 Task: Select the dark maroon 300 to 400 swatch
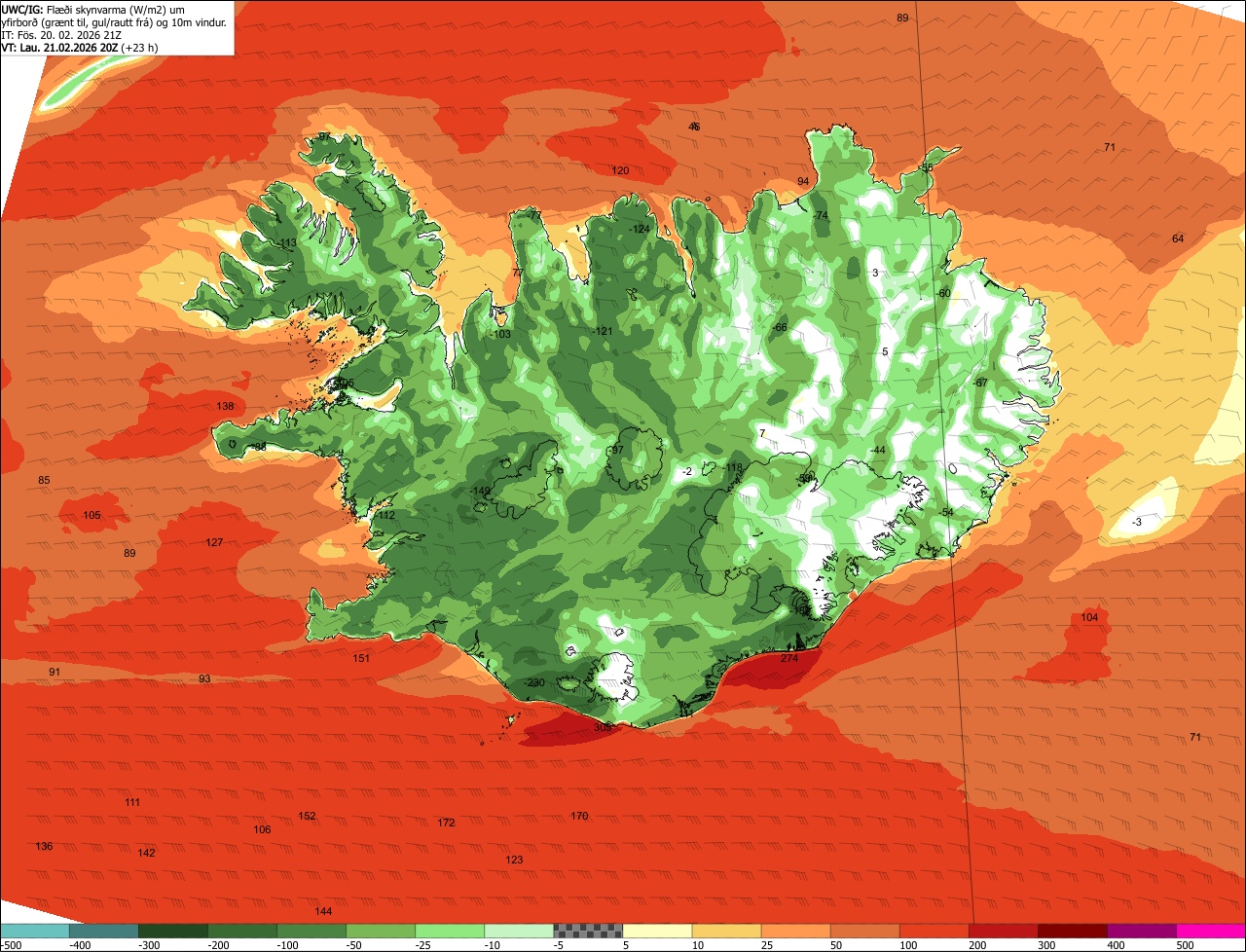coord(1073,931)
